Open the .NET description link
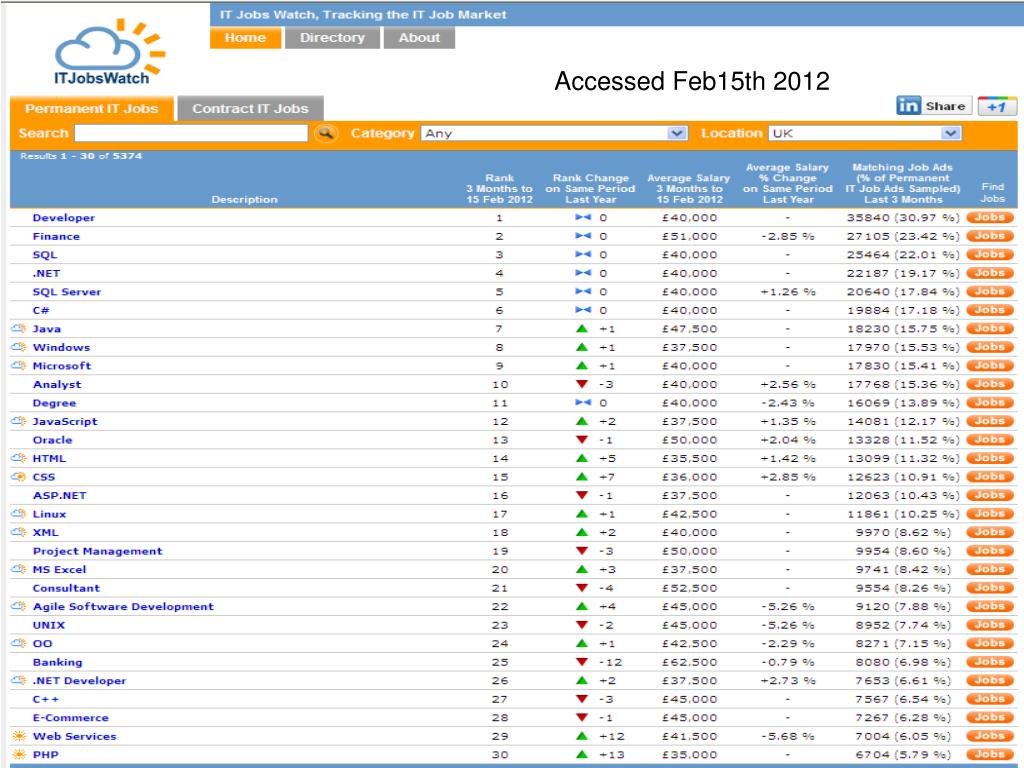This screenshot has height=768, width=1024. pos(46,273)
